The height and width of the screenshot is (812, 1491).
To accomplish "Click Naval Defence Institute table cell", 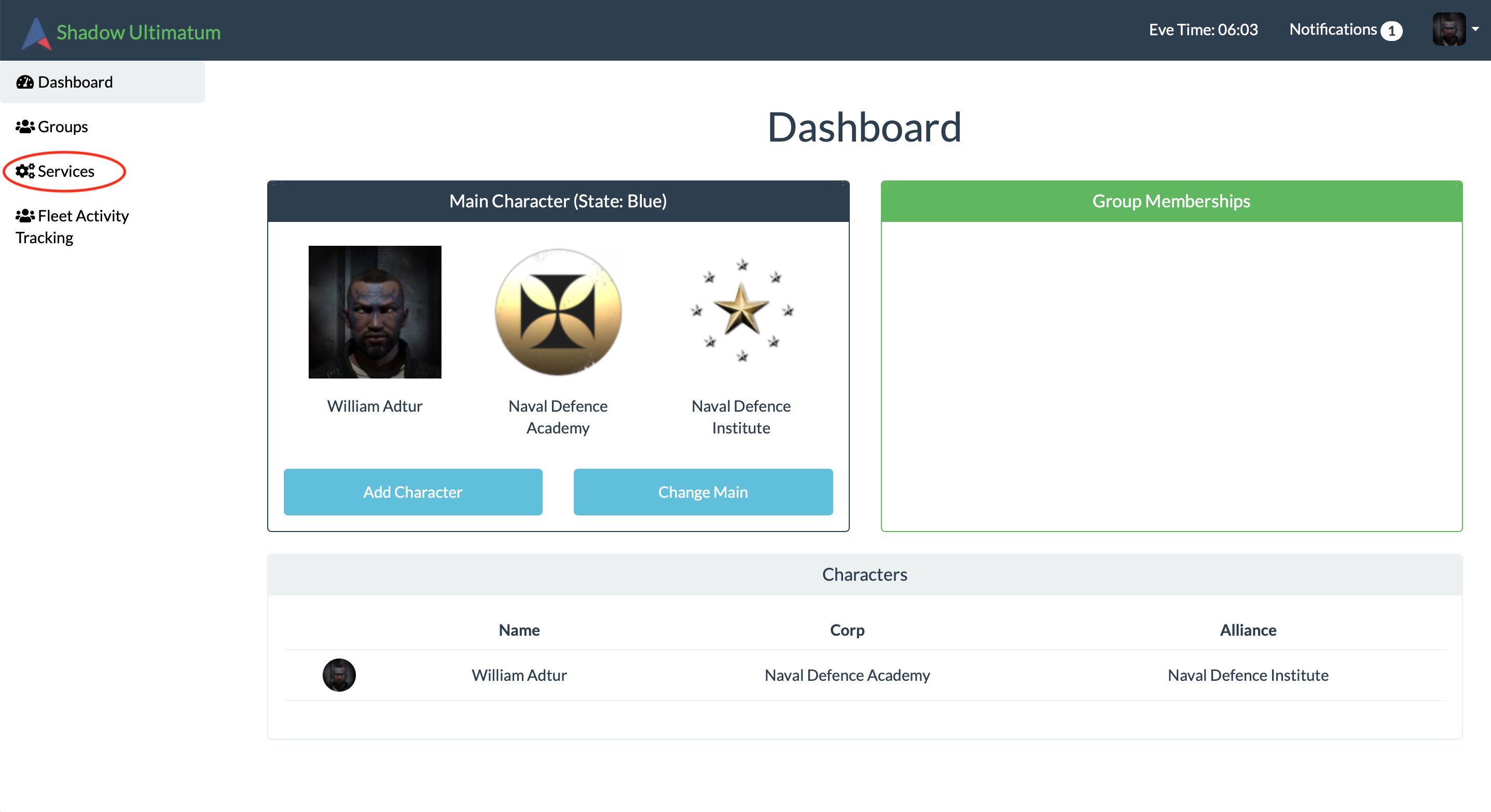I will [1248, 675].
